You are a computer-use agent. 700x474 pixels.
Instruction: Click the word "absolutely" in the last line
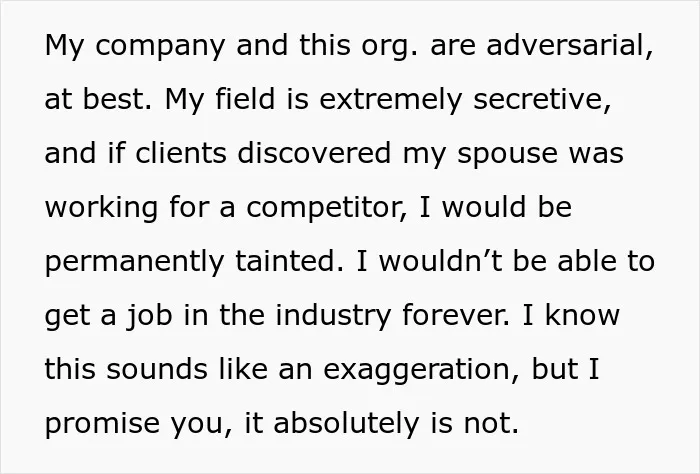(x=346, y=423)
